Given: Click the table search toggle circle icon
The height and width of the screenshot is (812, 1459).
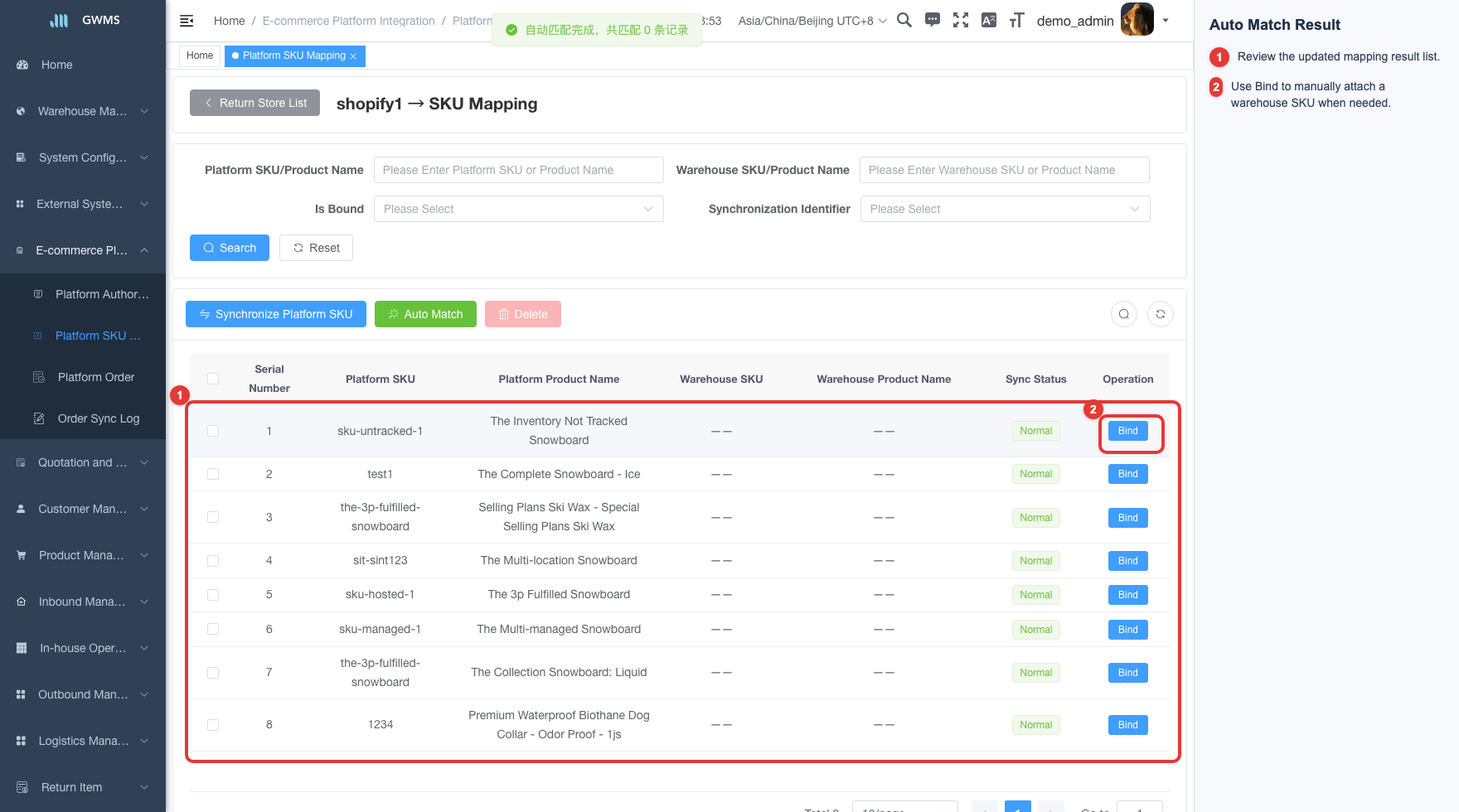Looking at the screenshot, I should coord(1124,314).
